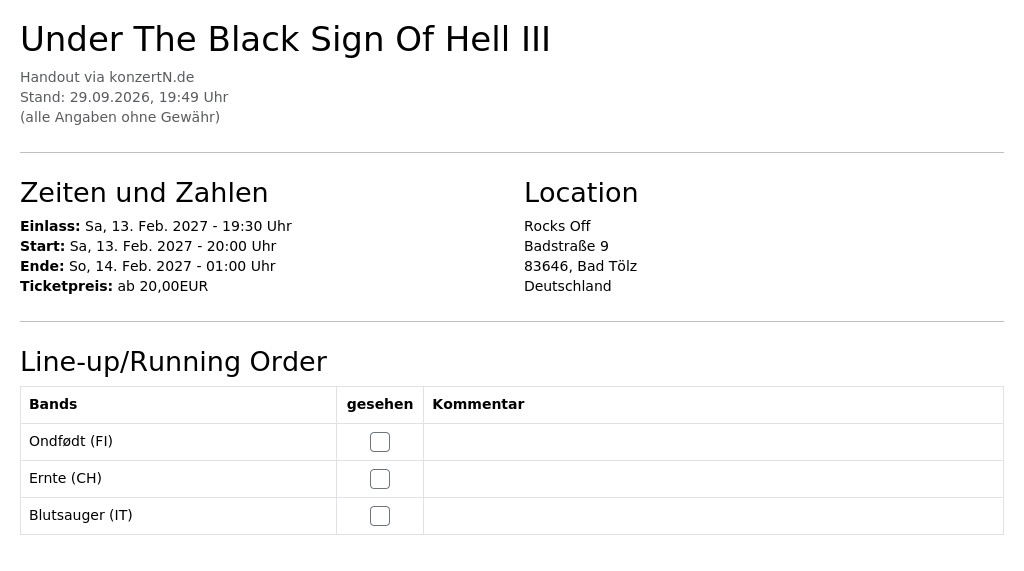1024x571 pixels.
Task: Click the Kommentar cell for Blutsauger
Action: tap(713, 516)
